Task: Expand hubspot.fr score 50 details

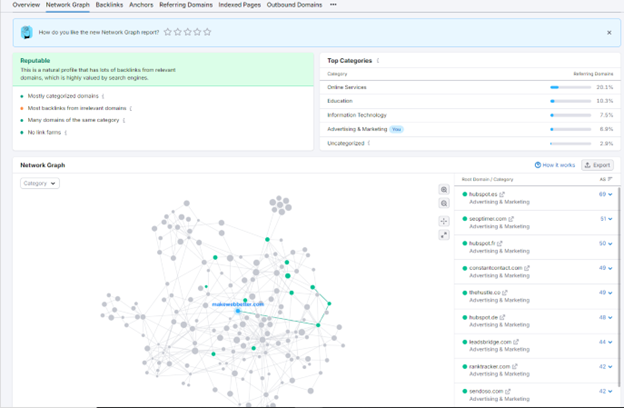Action: [605, 243]
